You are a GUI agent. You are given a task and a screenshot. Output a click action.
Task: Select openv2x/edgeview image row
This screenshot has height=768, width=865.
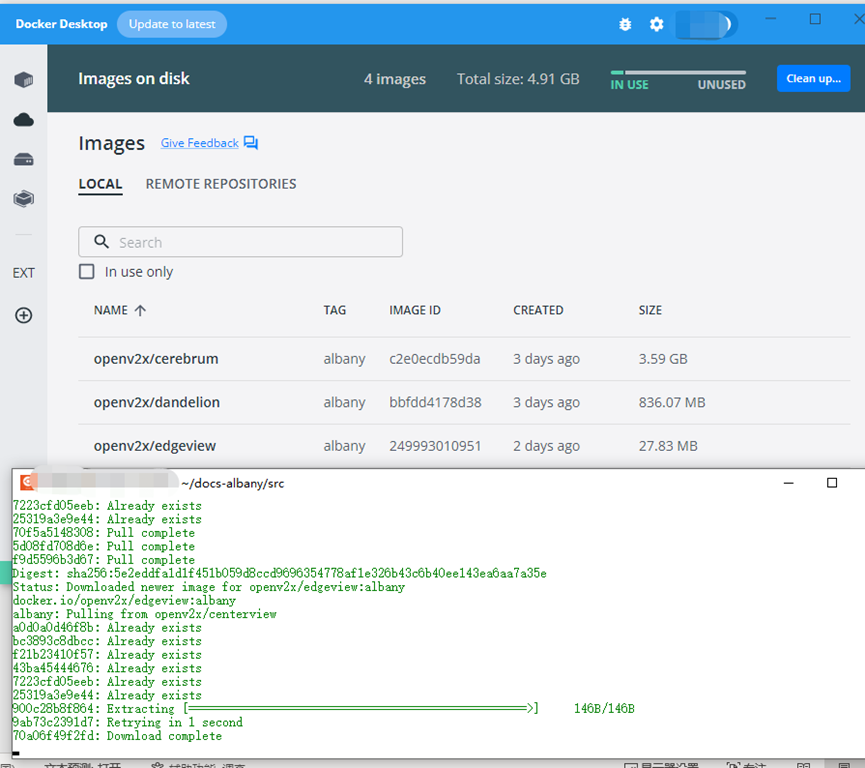coord(464,446)
